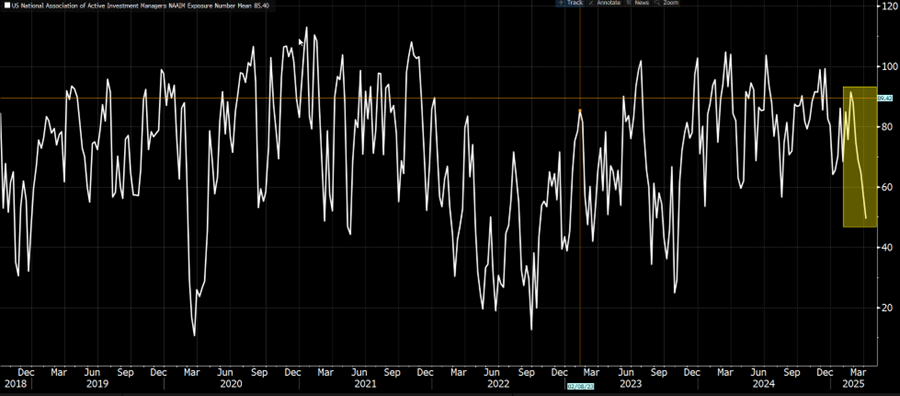The width and height of the screenshot is (900, 396).
Task: Click the 20 value on the y-axis
Action: click(x=887, y=308)
